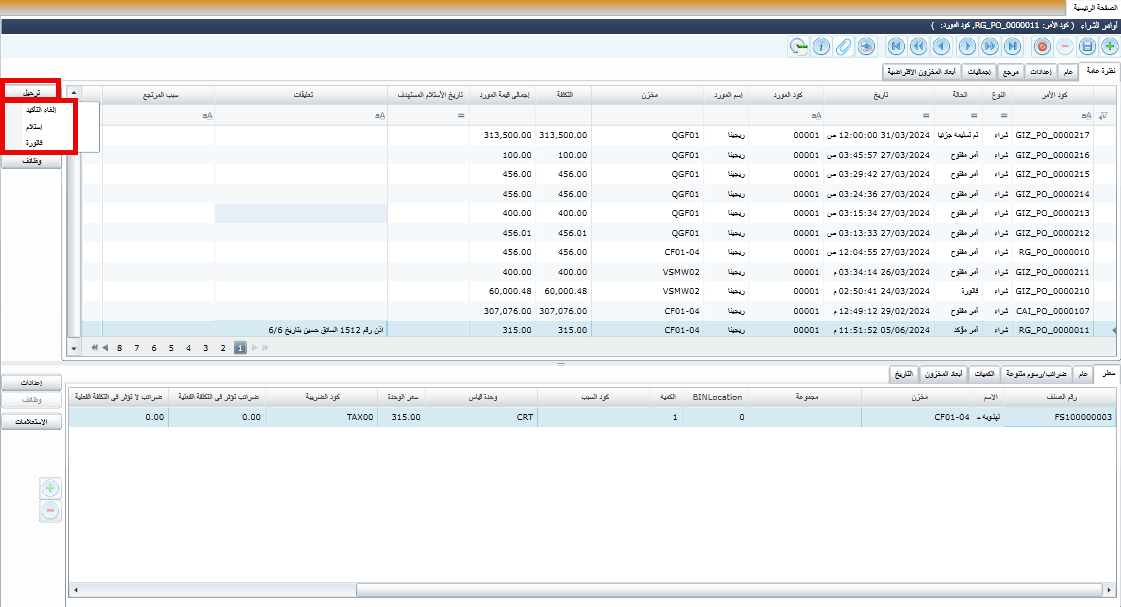This screenshot has height=607, width=1121.
Task: Select إلغاء التأكيد from the dropdown menu
Action: coord(40,110)
